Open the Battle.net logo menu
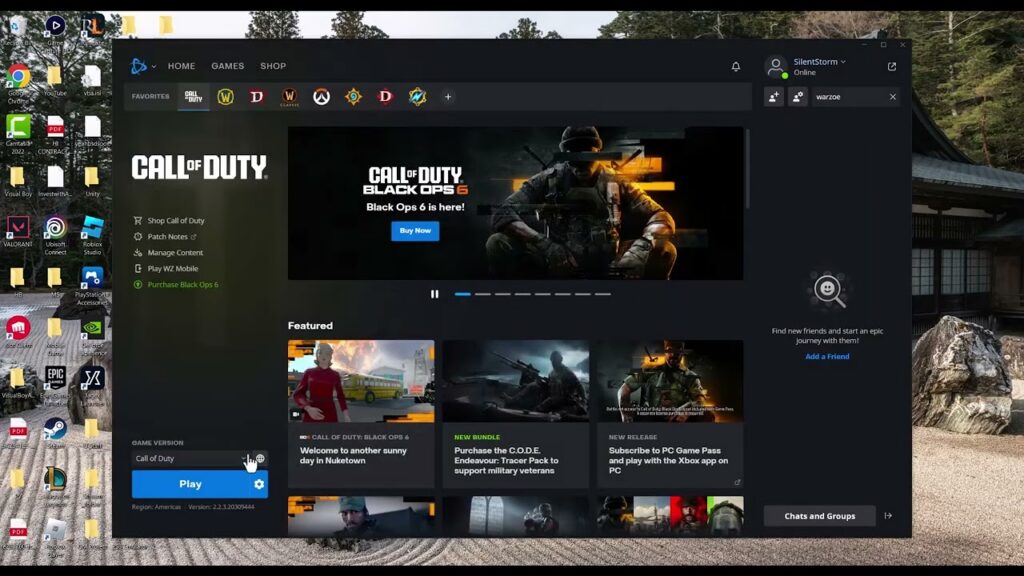This screenshot has width=1024, height=576. pos(138,66)
